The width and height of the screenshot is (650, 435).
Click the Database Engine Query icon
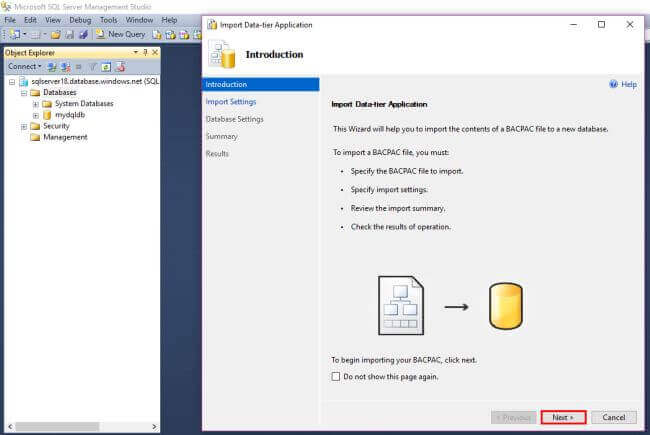pos(157,35)
